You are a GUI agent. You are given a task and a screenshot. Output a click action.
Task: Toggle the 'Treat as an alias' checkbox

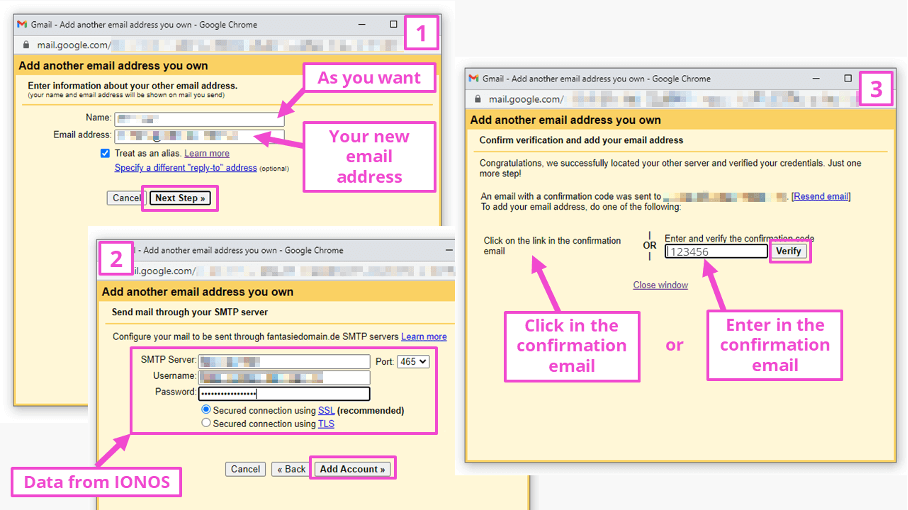click(x=105, y=153)
